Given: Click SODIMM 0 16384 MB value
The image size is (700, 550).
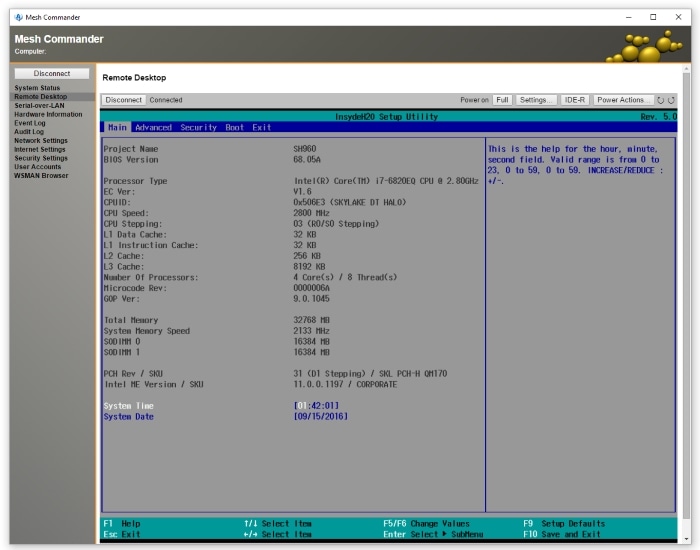Looking at the screenshot, I should click(311, 342).
